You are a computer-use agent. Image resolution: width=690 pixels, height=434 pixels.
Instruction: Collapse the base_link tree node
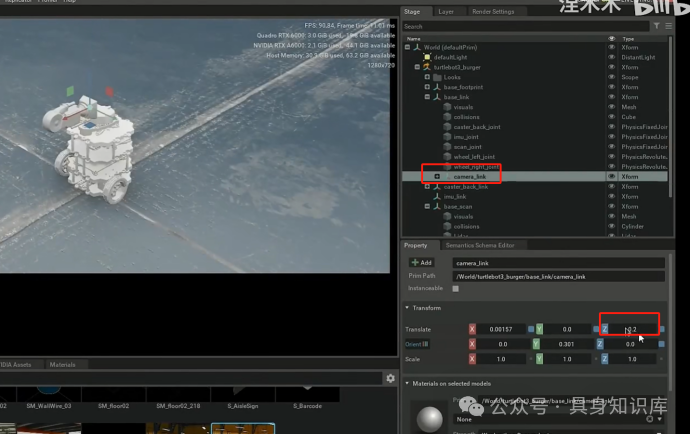pos(427,97)
